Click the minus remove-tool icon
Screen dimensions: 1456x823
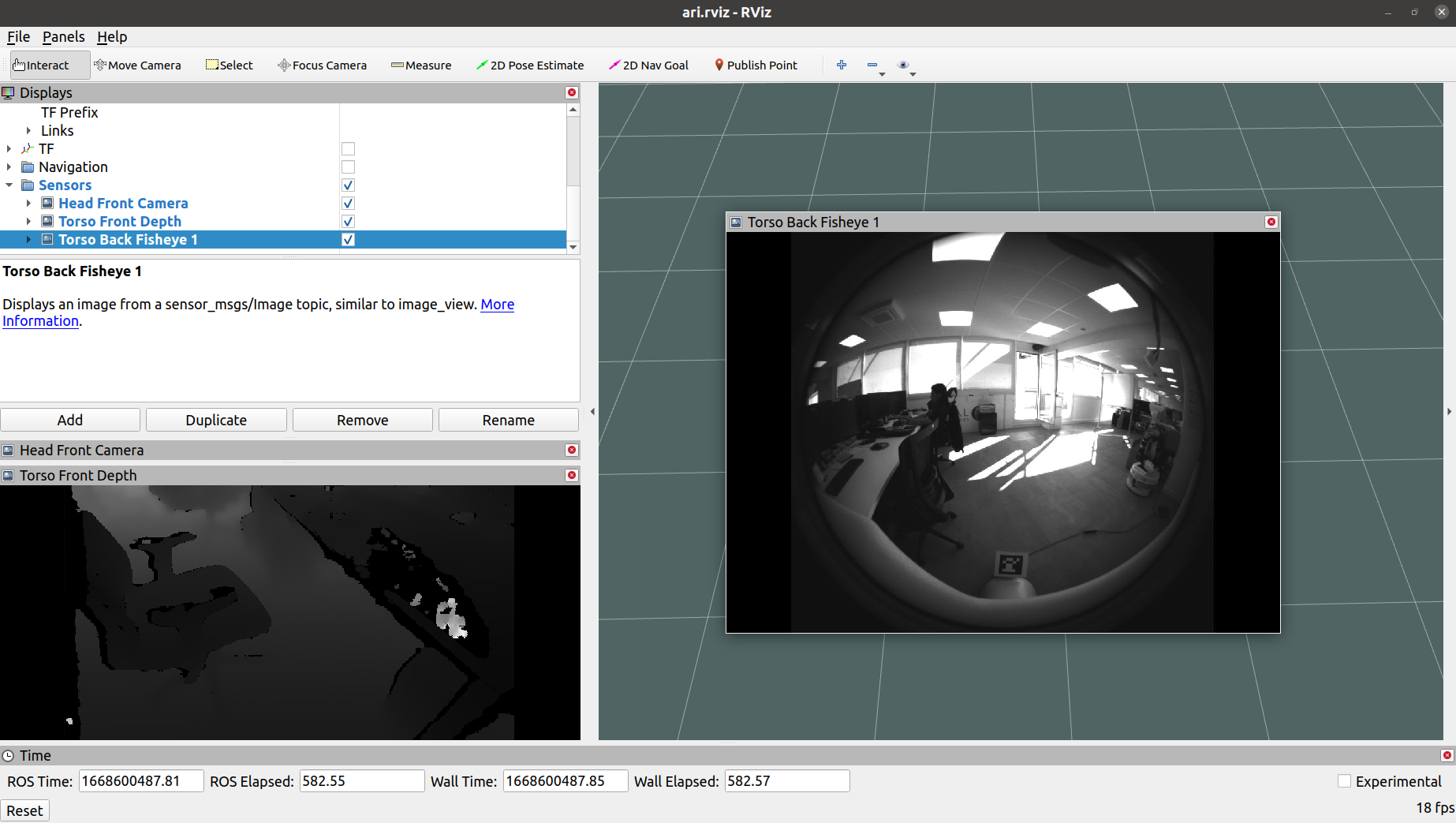(872, 65)
